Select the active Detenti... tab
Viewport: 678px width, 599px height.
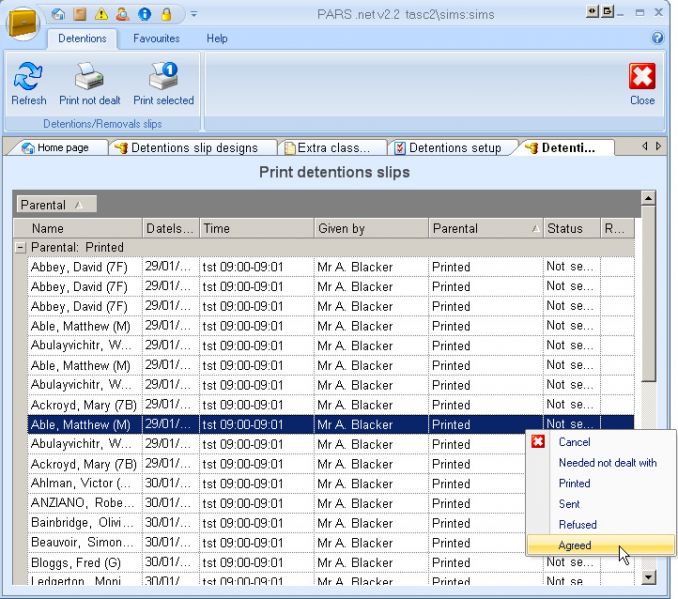pyautogui.click(x=566, y=148)
